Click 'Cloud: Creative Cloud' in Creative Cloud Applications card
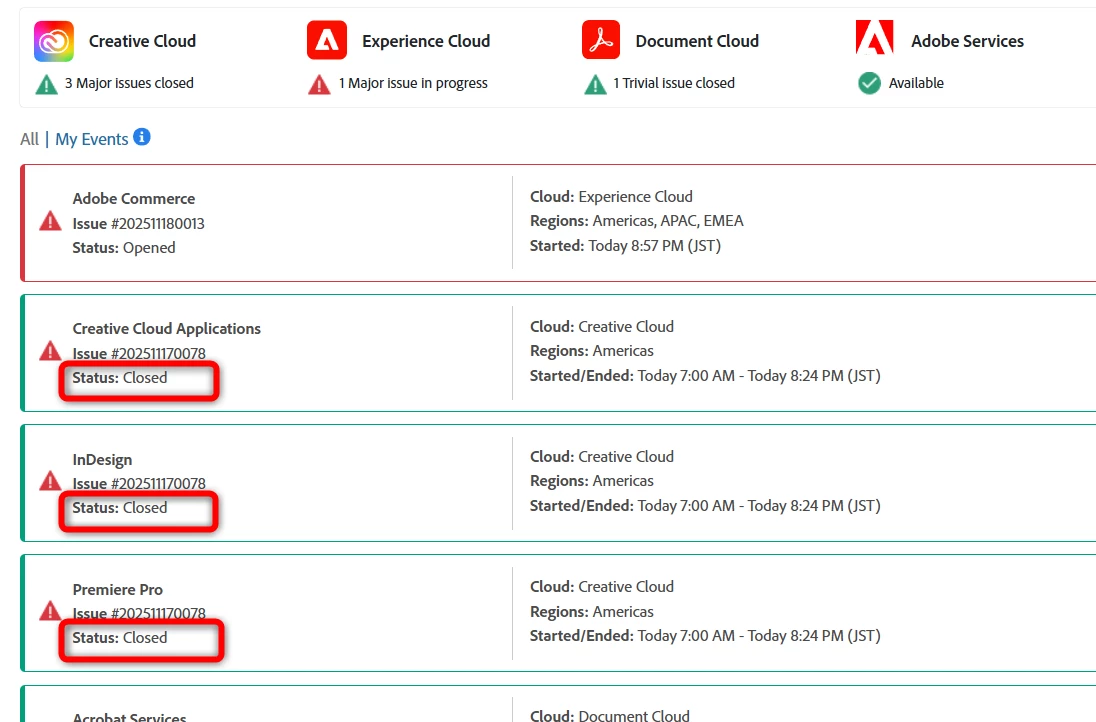Image resolution: width=1096 pixels, height=722 pixels. [x=602, y=327]
